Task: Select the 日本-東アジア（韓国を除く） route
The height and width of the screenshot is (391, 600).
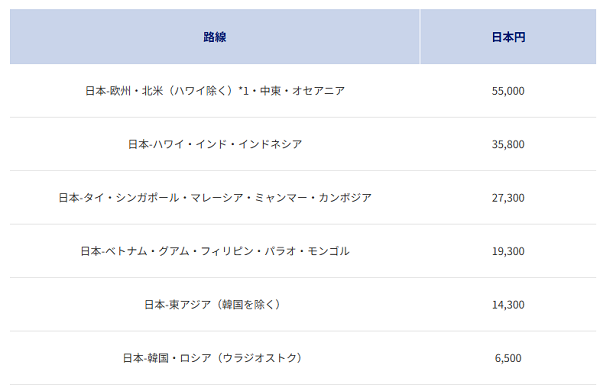Action: click(x=213, y=305)
